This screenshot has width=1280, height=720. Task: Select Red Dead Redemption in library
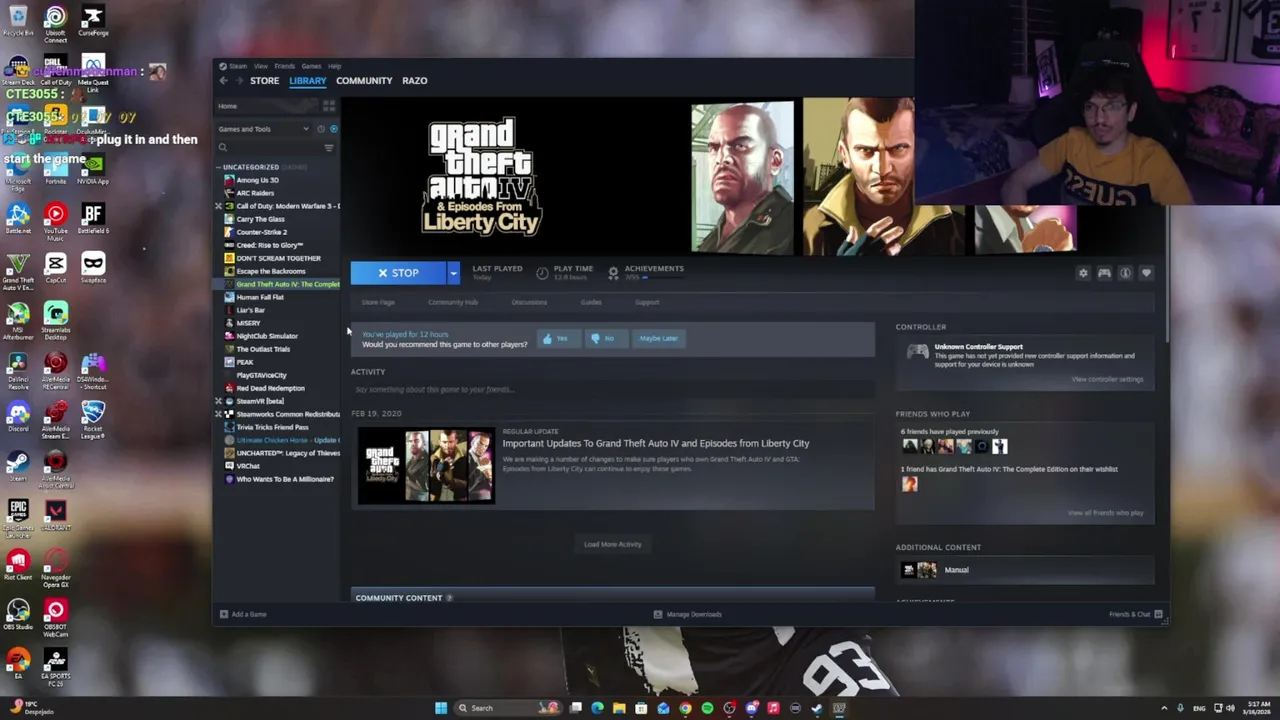(270, 388)
